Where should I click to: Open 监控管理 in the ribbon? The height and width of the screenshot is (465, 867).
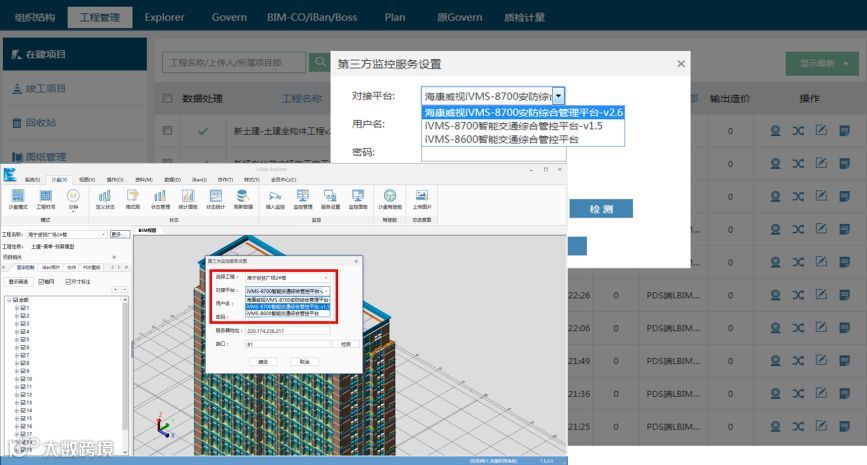(x=302, y=199)
